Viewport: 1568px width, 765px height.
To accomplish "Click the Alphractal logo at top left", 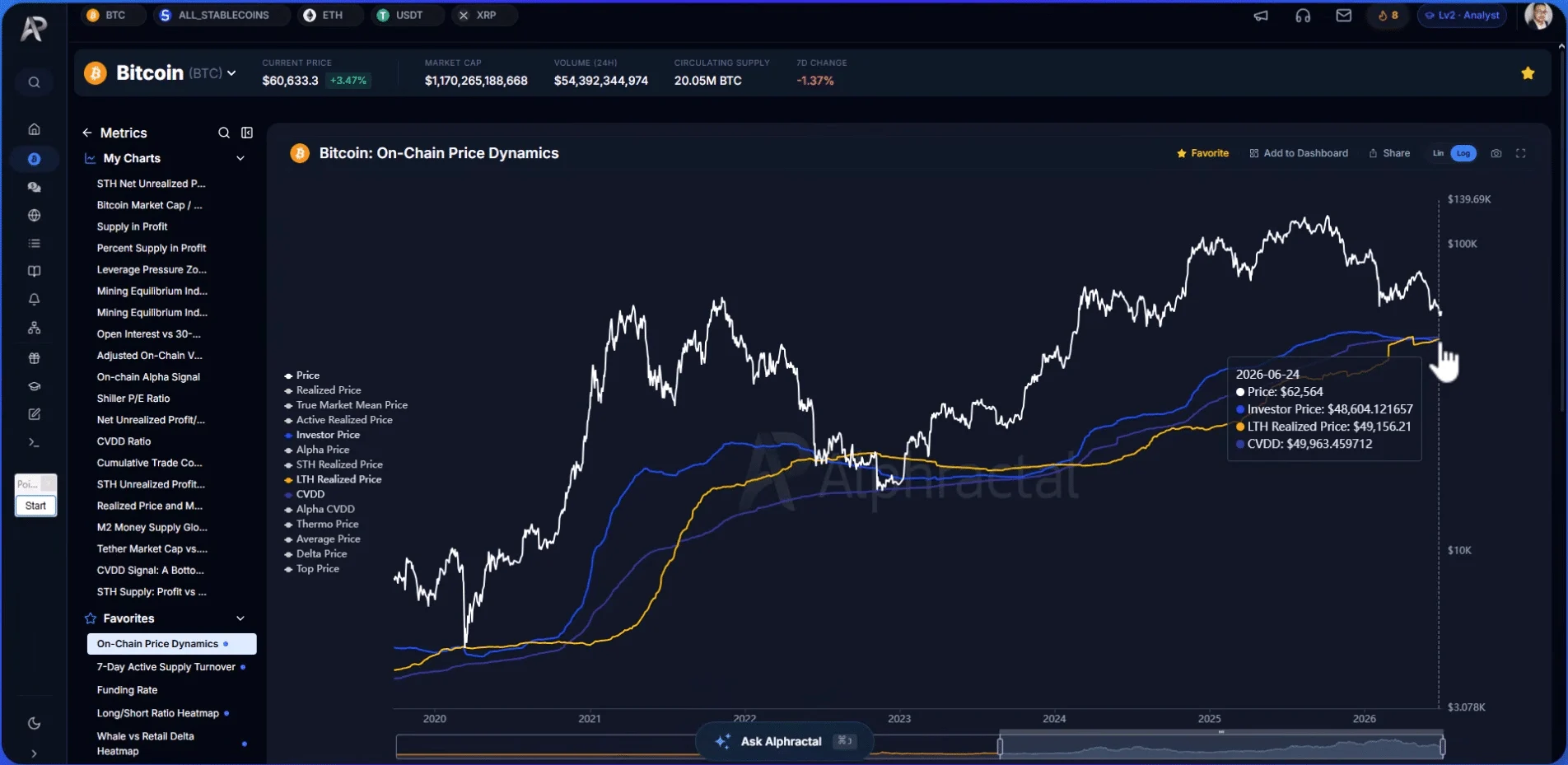I will [x=34, y=29].
